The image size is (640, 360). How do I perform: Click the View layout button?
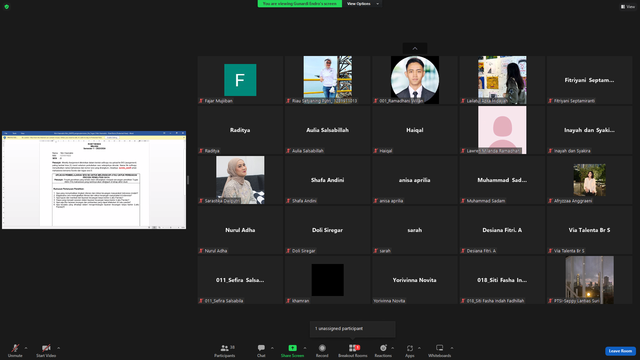(628, 7)
